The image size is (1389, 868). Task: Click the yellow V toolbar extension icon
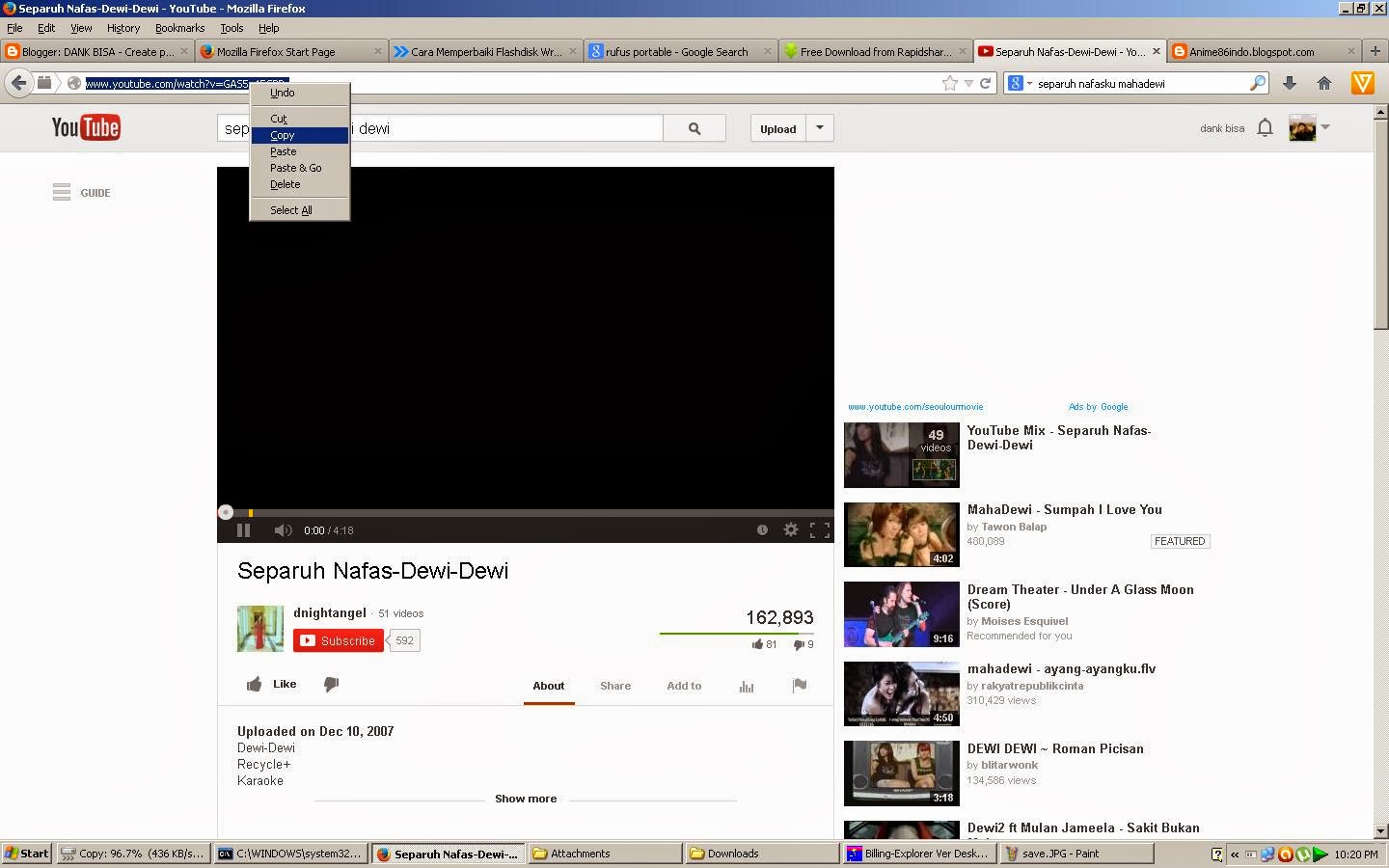[1362, 83]
